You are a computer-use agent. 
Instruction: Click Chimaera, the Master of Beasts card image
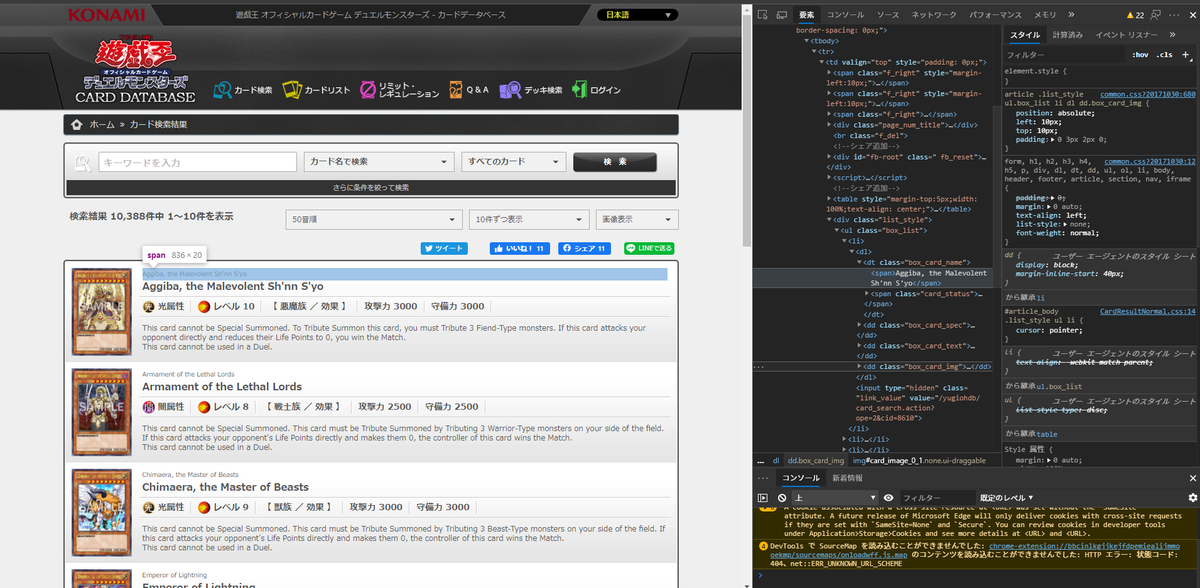102,513
